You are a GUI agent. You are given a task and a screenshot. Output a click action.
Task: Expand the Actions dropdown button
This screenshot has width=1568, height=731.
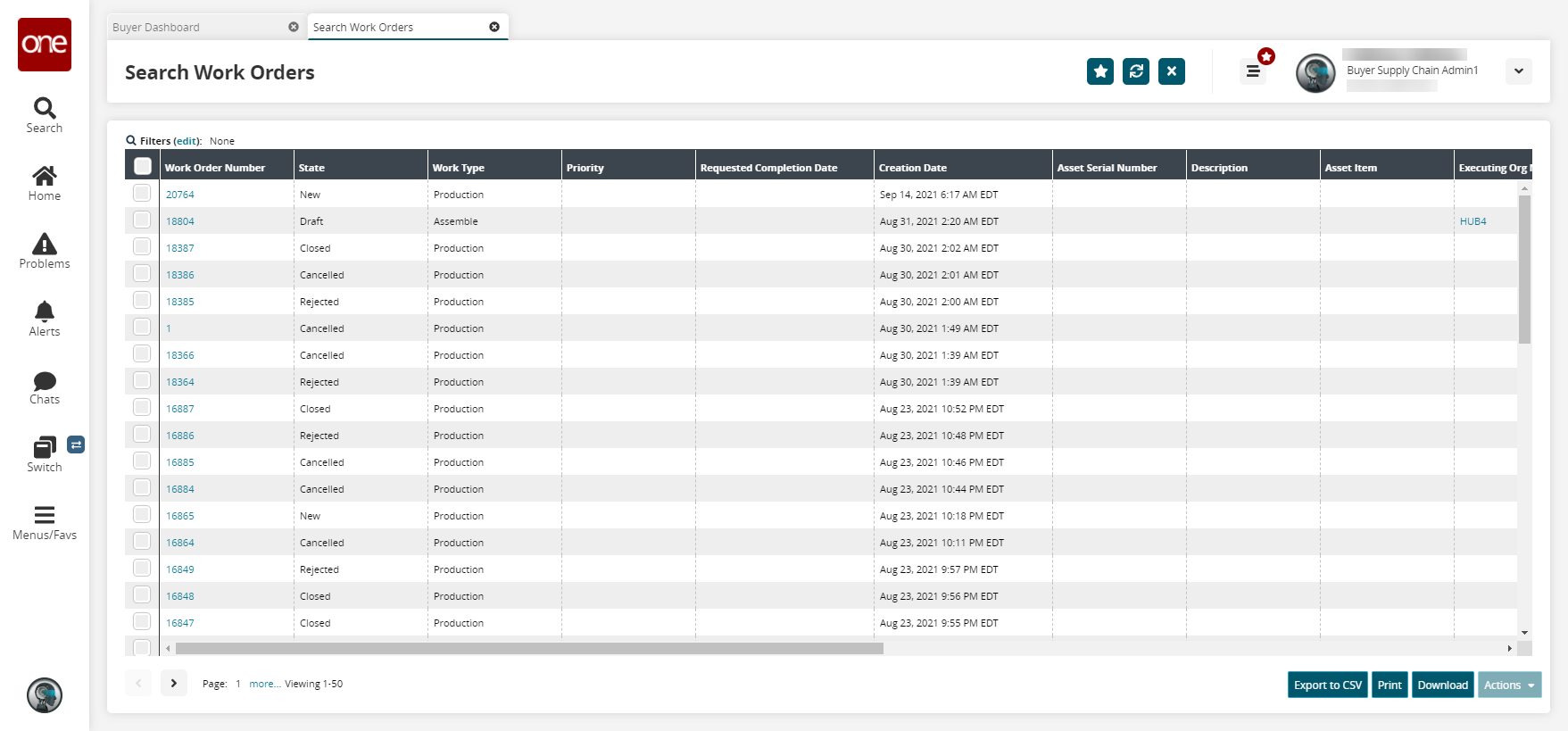1509,685
